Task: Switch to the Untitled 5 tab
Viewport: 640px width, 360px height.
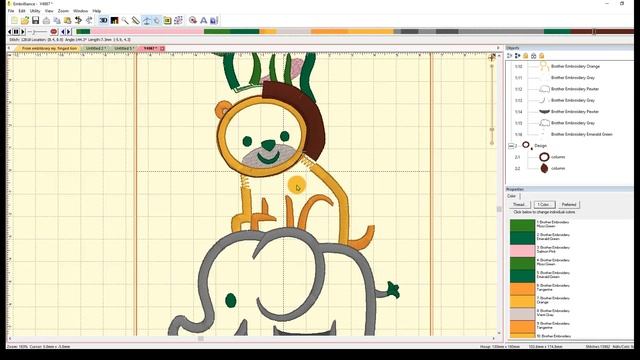Action: (124, 49)
